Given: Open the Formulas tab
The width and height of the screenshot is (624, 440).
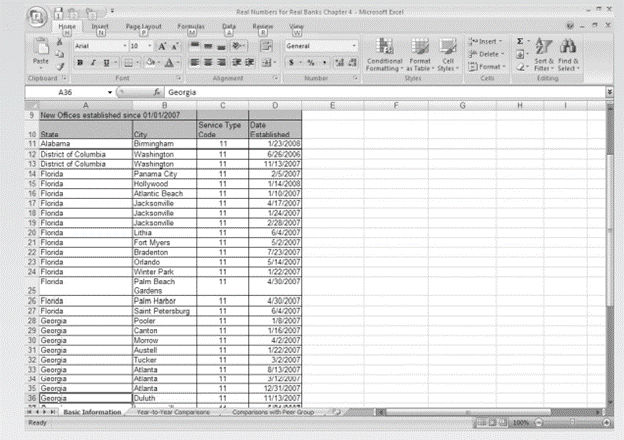Looking at the screenshot, I should [191, 27].
